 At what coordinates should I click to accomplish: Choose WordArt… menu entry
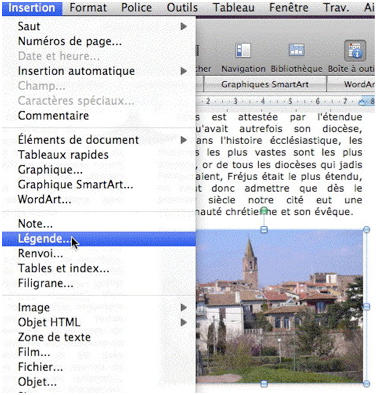99,199
